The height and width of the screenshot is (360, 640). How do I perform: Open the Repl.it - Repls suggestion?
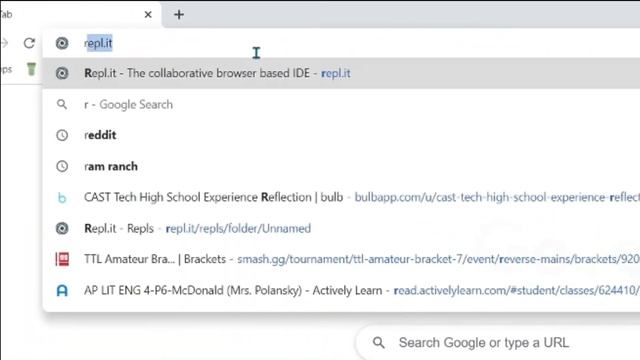(x=341, y=228)
